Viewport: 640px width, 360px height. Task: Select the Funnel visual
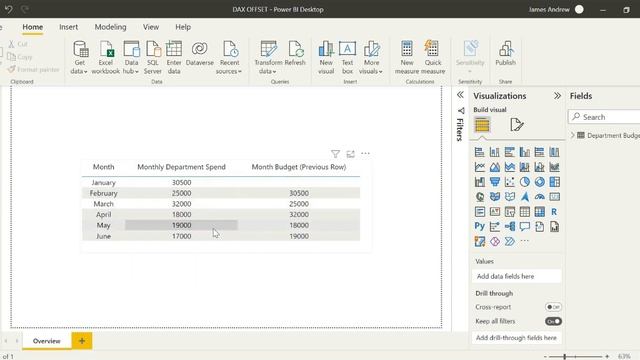coord(495,182)
